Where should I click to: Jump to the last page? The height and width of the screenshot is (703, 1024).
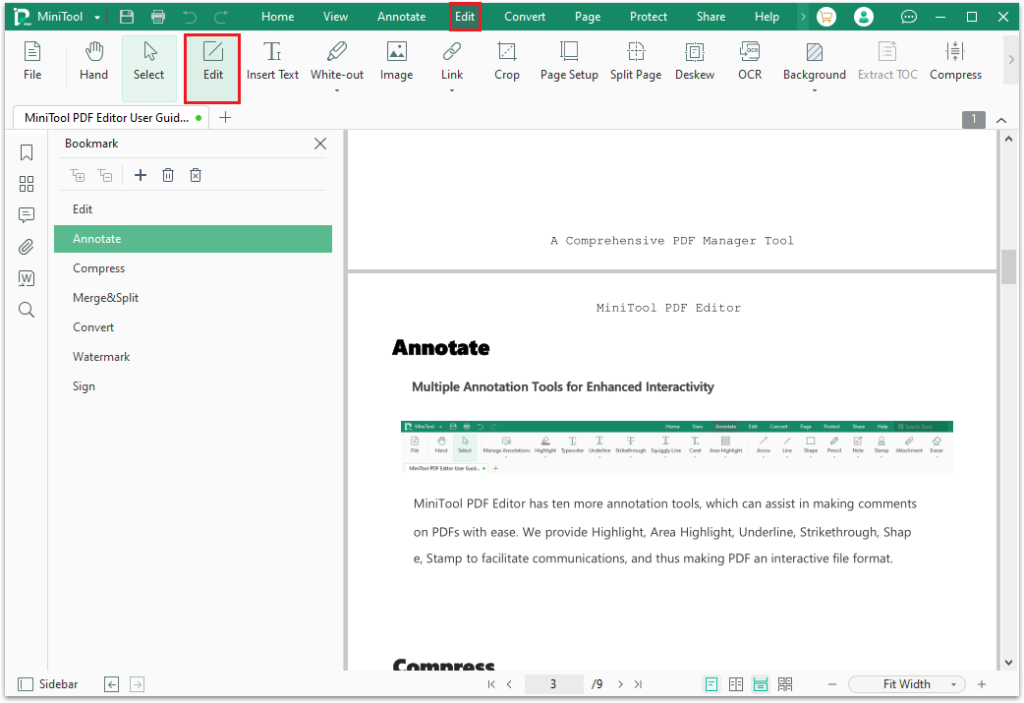pyautogui.click(x=638, y=684)
